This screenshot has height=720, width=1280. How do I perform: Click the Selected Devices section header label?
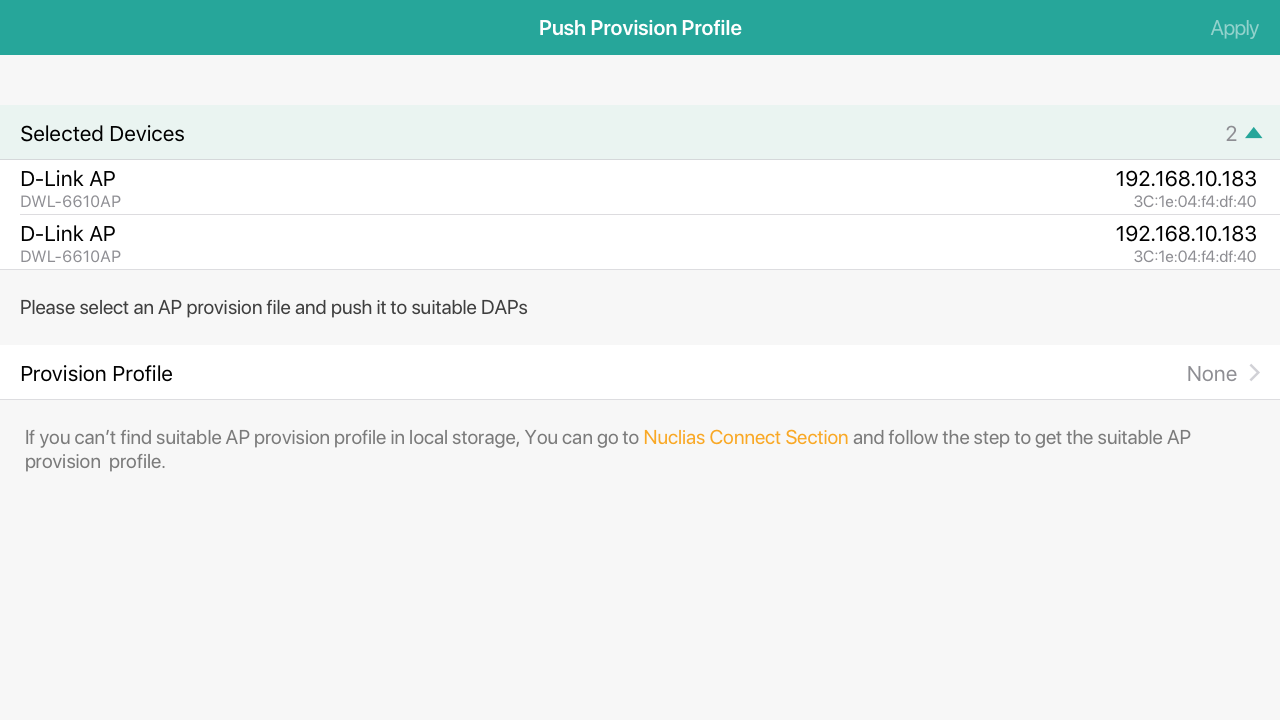coord(102,134)
